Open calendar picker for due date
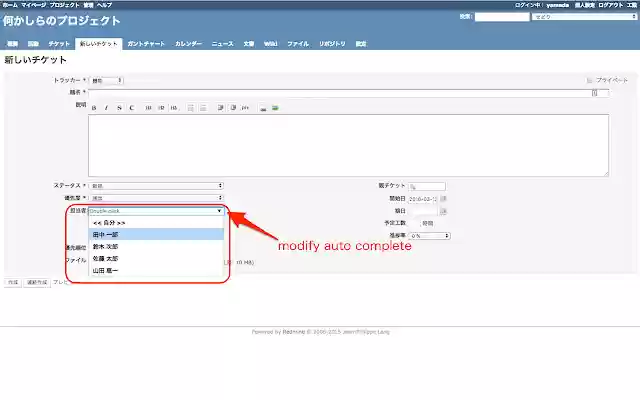Screen dimensions: 640x400 coord(444,211)
